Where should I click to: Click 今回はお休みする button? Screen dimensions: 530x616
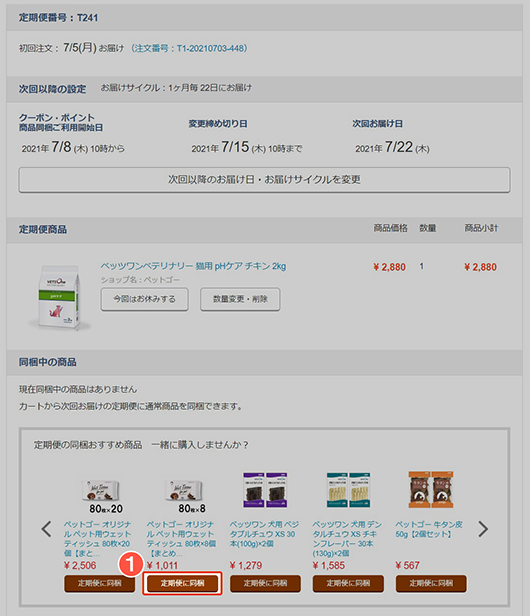click(x=144, y=299)
